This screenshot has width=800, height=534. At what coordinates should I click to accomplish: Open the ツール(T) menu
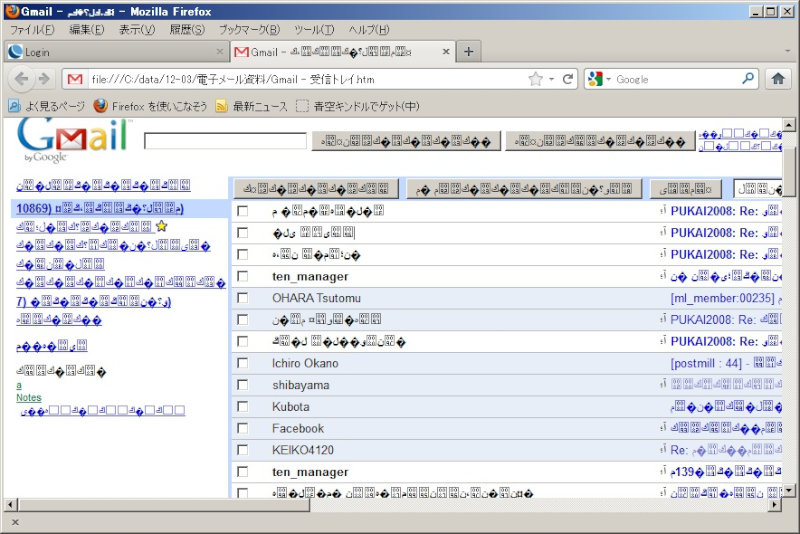314,30
